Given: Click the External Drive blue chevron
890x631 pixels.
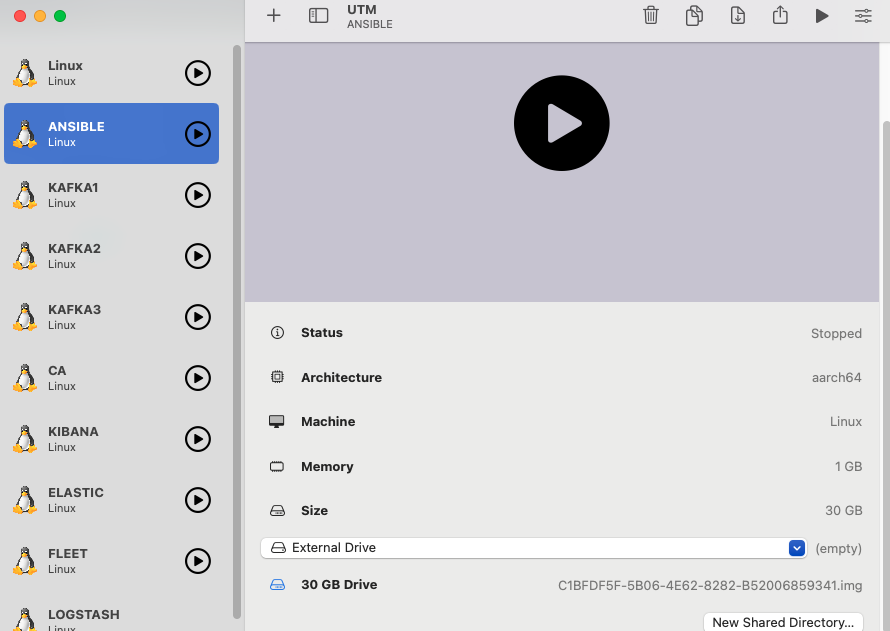Looking at the screenshot, I should [x=797, y=548].
